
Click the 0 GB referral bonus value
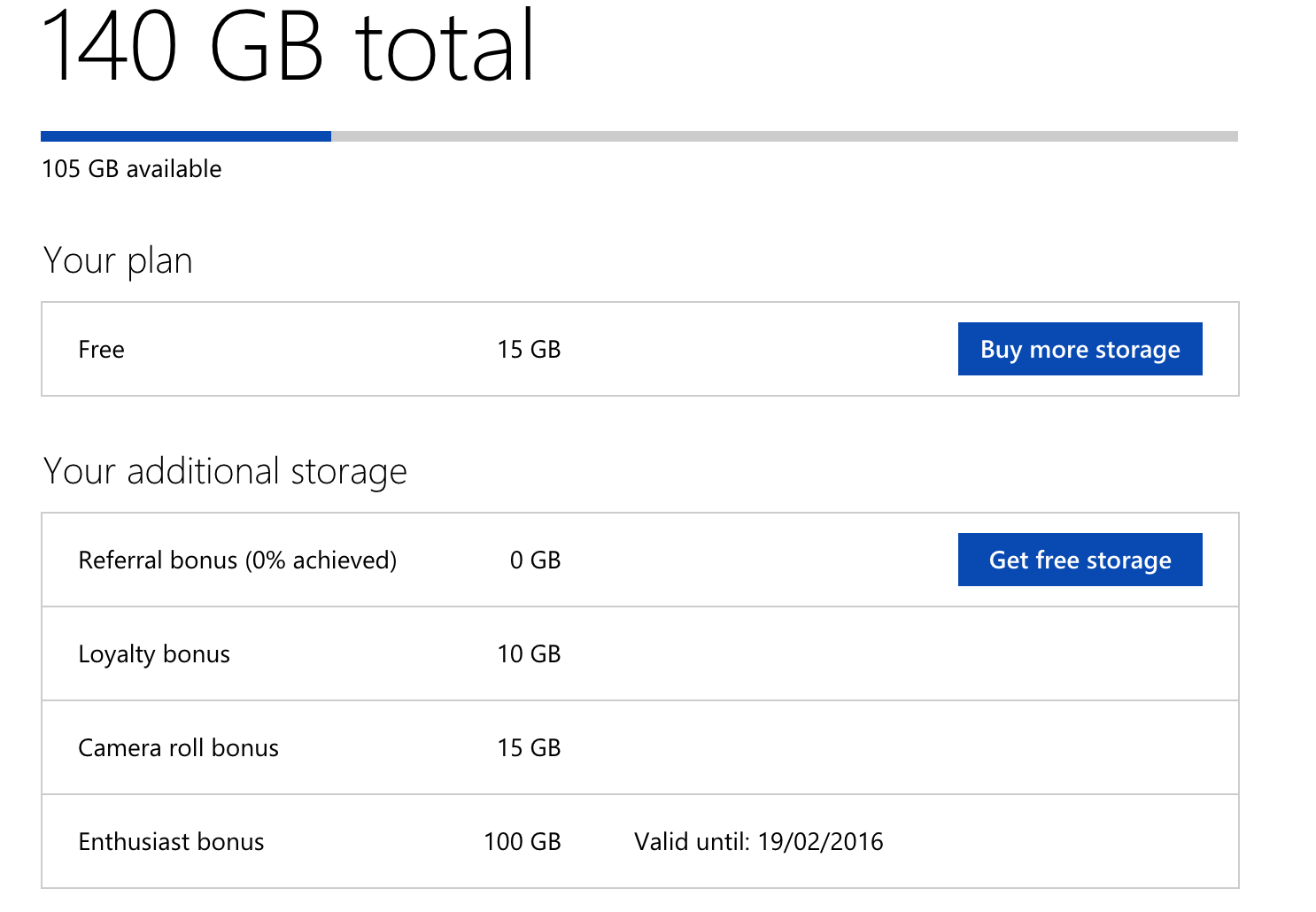[535, 560]
